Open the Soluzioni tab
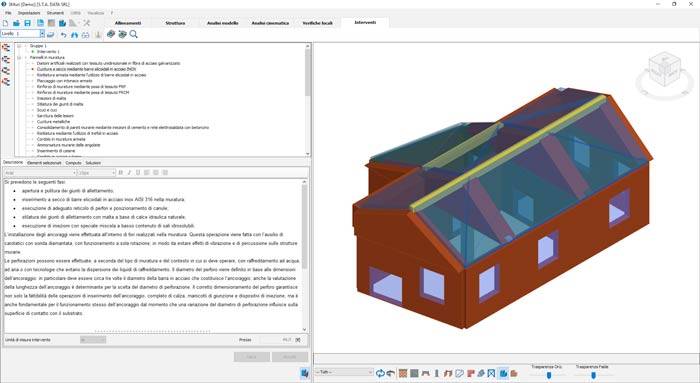700x383 pixels. click(93, 163)
